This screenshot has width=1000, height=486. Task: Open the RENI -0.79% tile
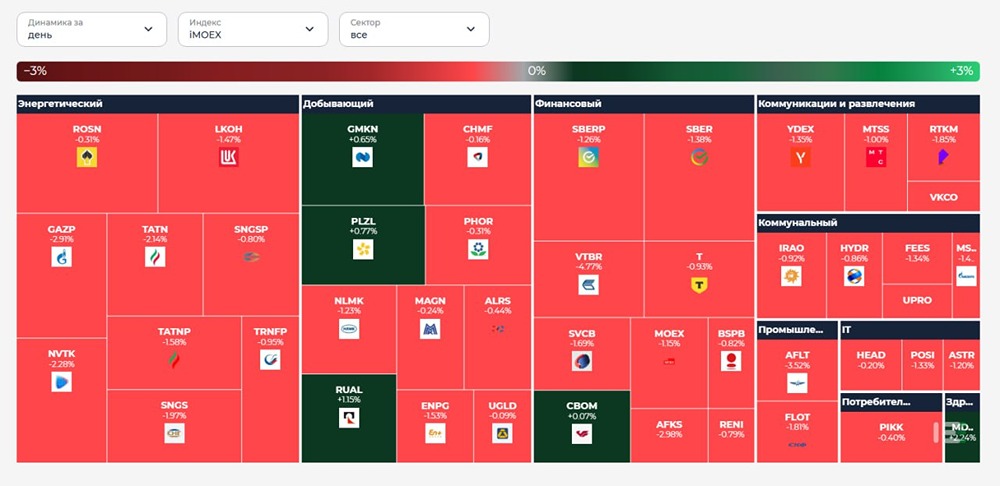click(x=732, y=436)
